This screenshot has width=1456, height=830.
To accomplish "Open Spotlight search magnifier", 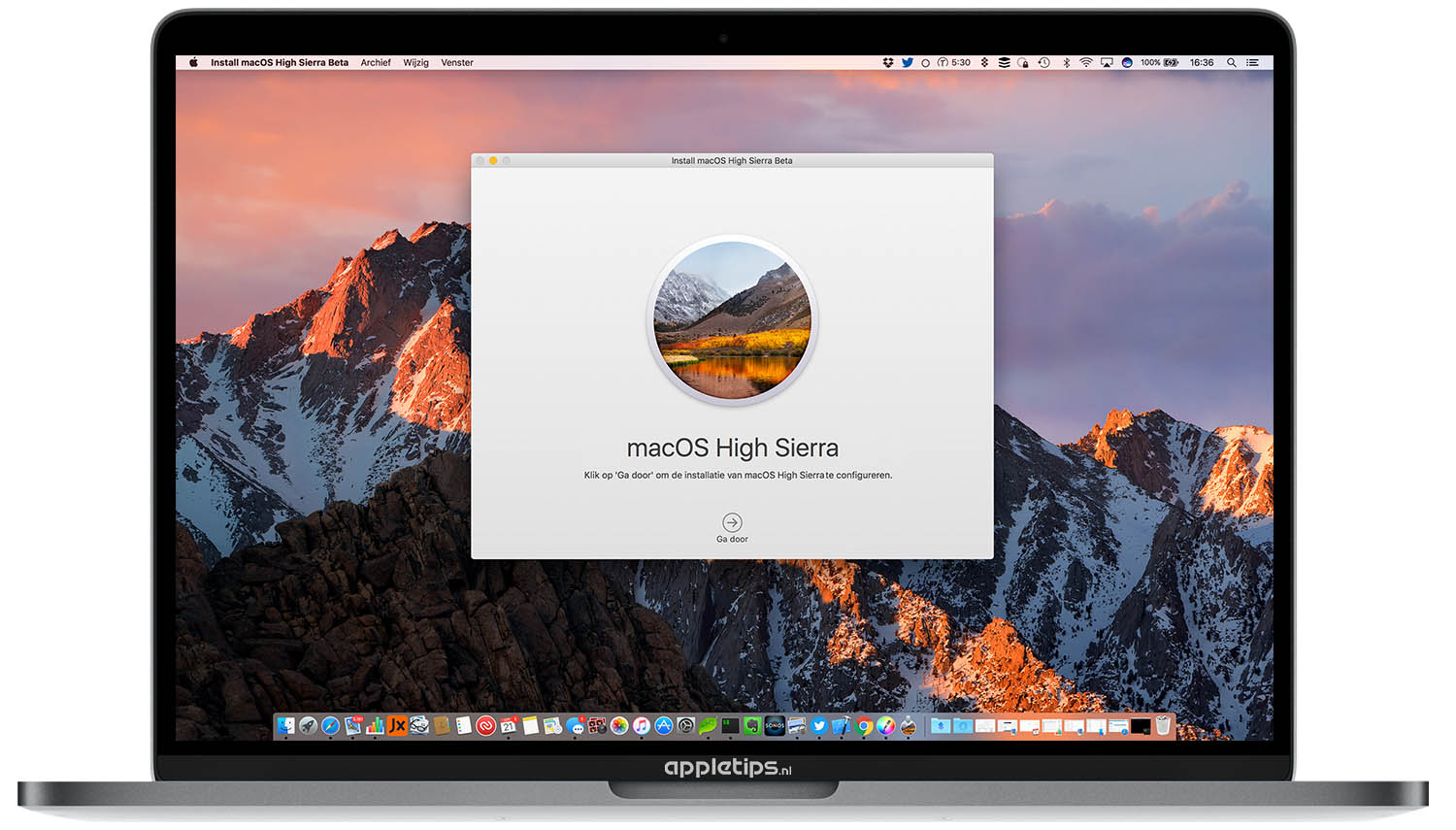I will [1232, 63].
